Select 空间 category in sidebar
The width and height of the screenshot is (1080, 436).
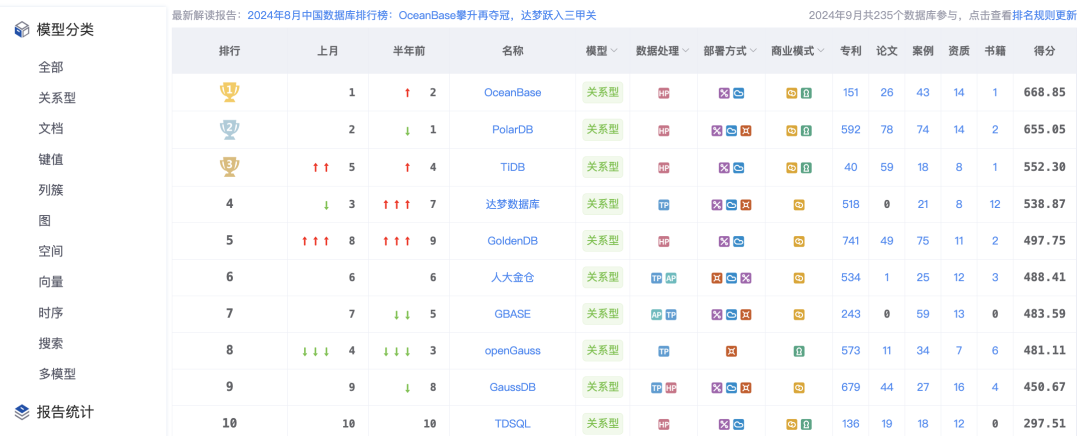(51, 251)
